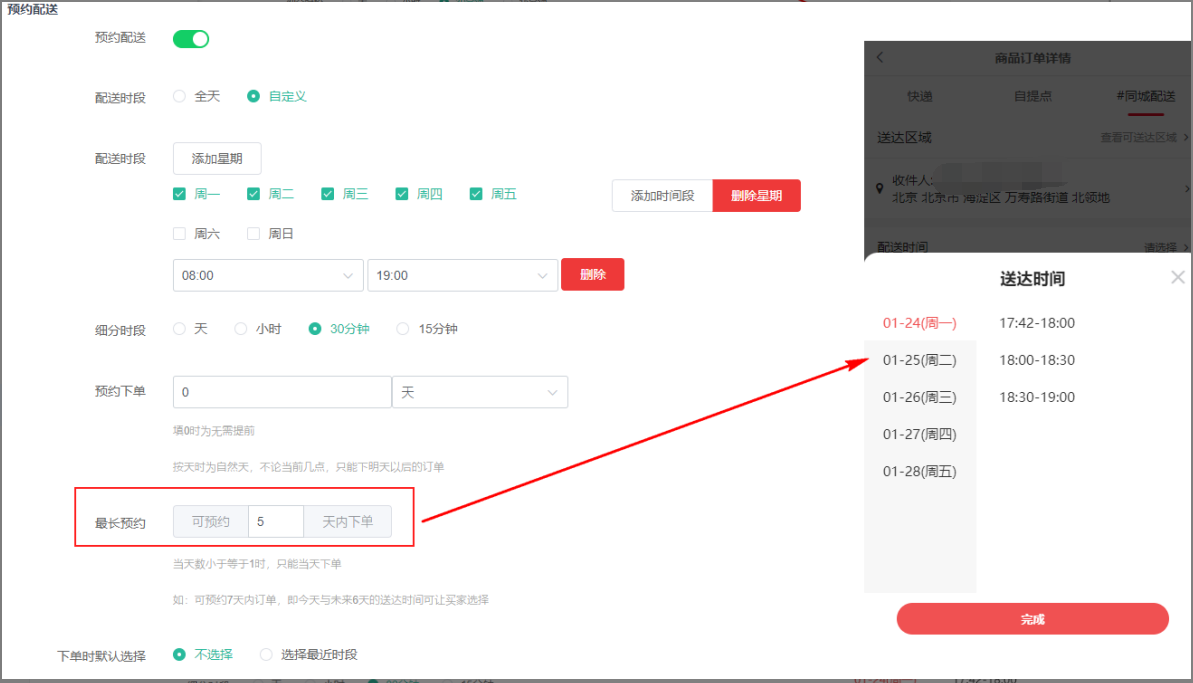Toggle the 预约配送 switch off

pos(190,39)
